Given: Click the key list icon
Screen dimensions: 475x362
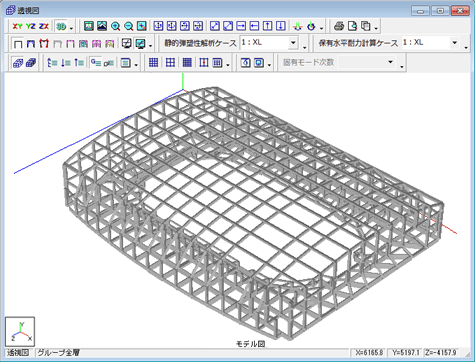Looking at the screenshot, I should [109, 62].
